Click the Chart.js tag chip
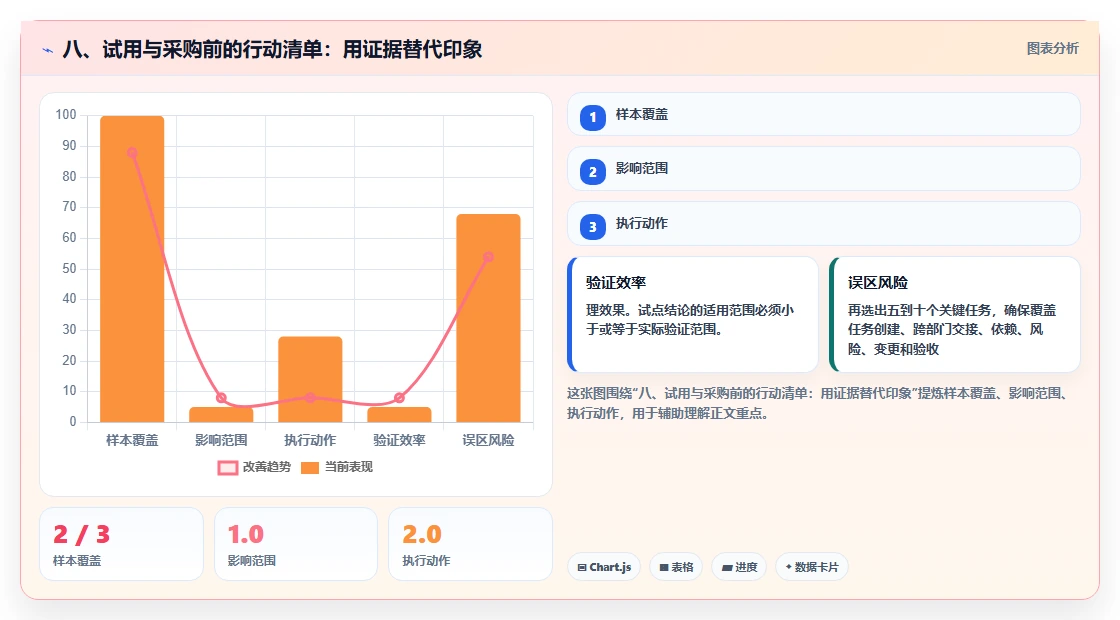The height and width of the screenshot is (620, 1120). 604,567
